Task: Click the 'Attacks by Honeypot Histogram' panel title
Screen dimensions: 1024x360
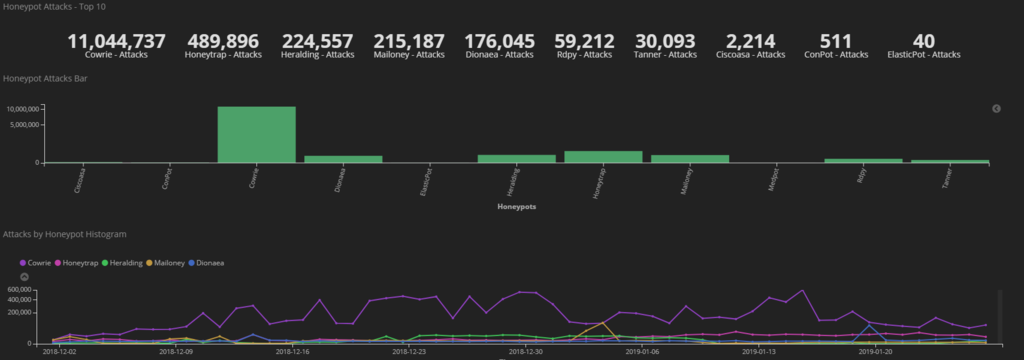Action: click(x=65, y=234)
